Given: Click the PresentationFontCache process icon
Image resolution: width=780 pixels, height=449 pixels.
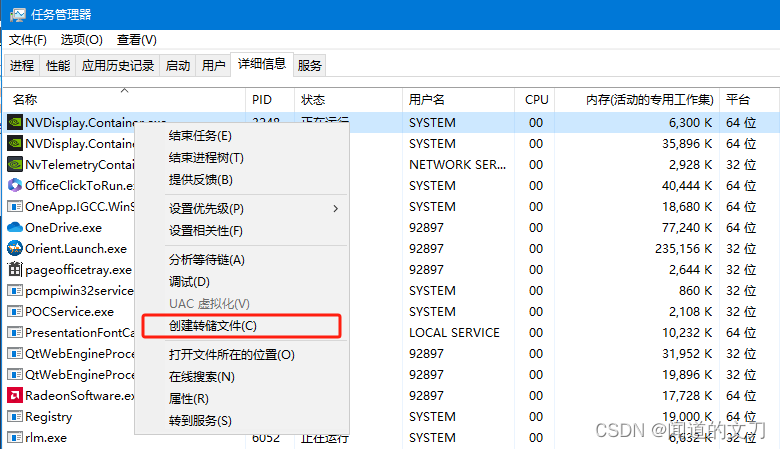Looking at the screenshot, I should 15,332.
